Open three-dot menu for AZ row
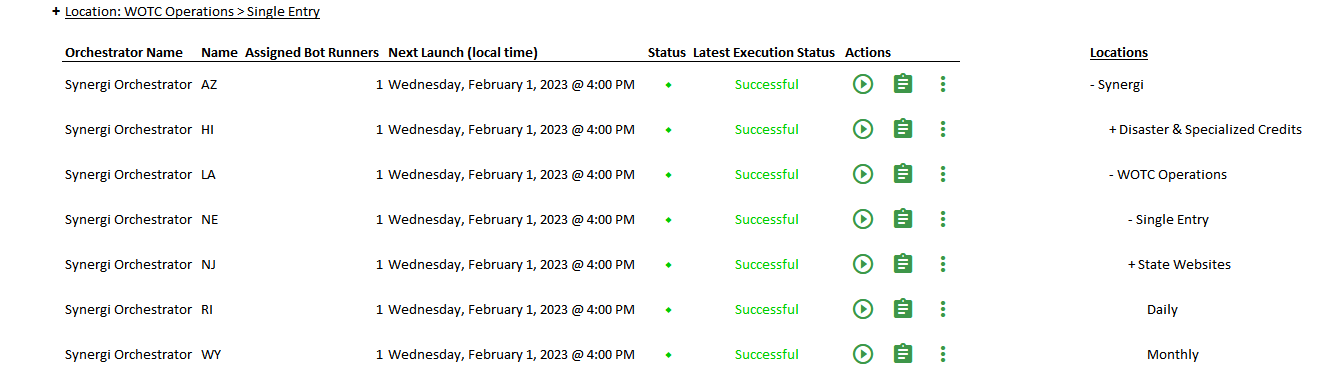1317x389 pixels. (943, 84)
